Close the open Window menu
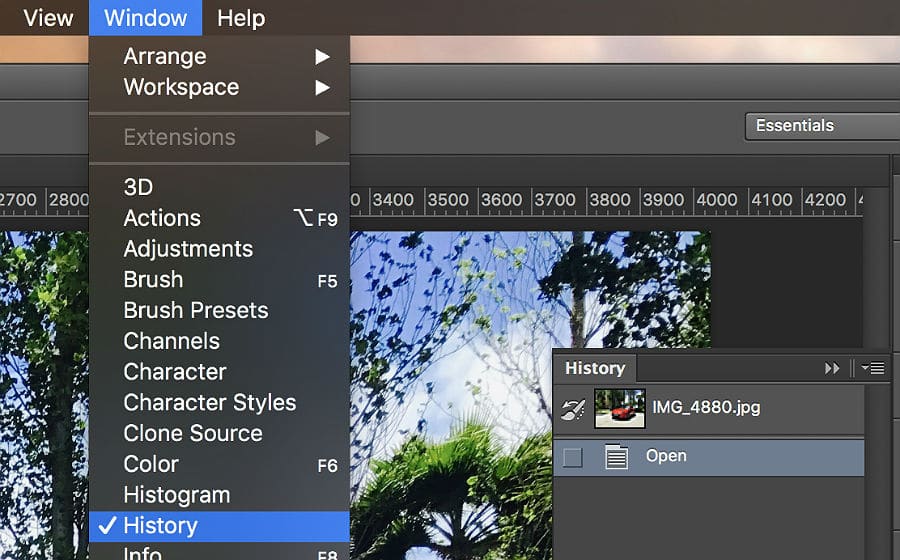This screenshot has height=560, width=900. 145,18
